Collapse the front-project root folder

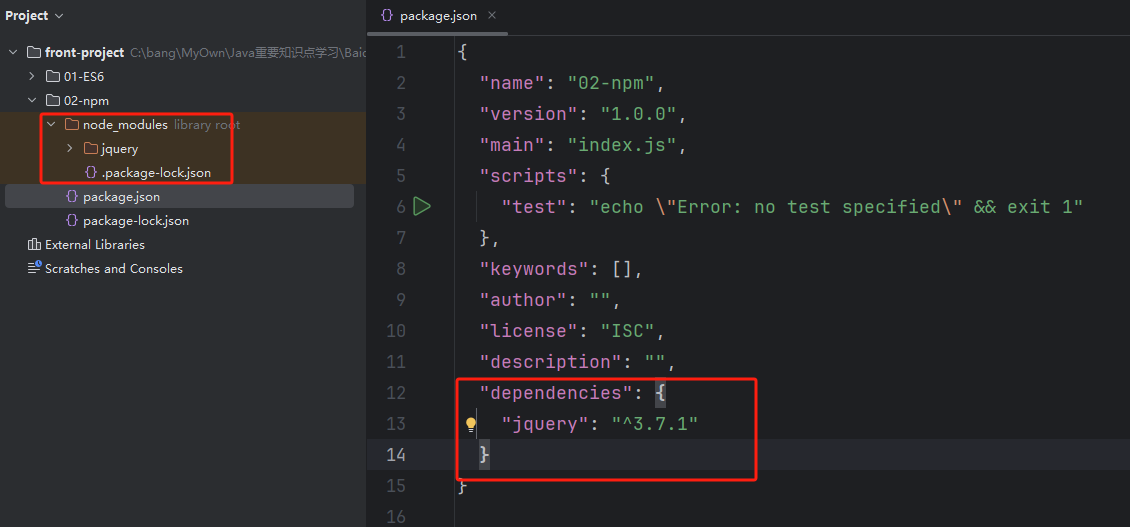14,53
